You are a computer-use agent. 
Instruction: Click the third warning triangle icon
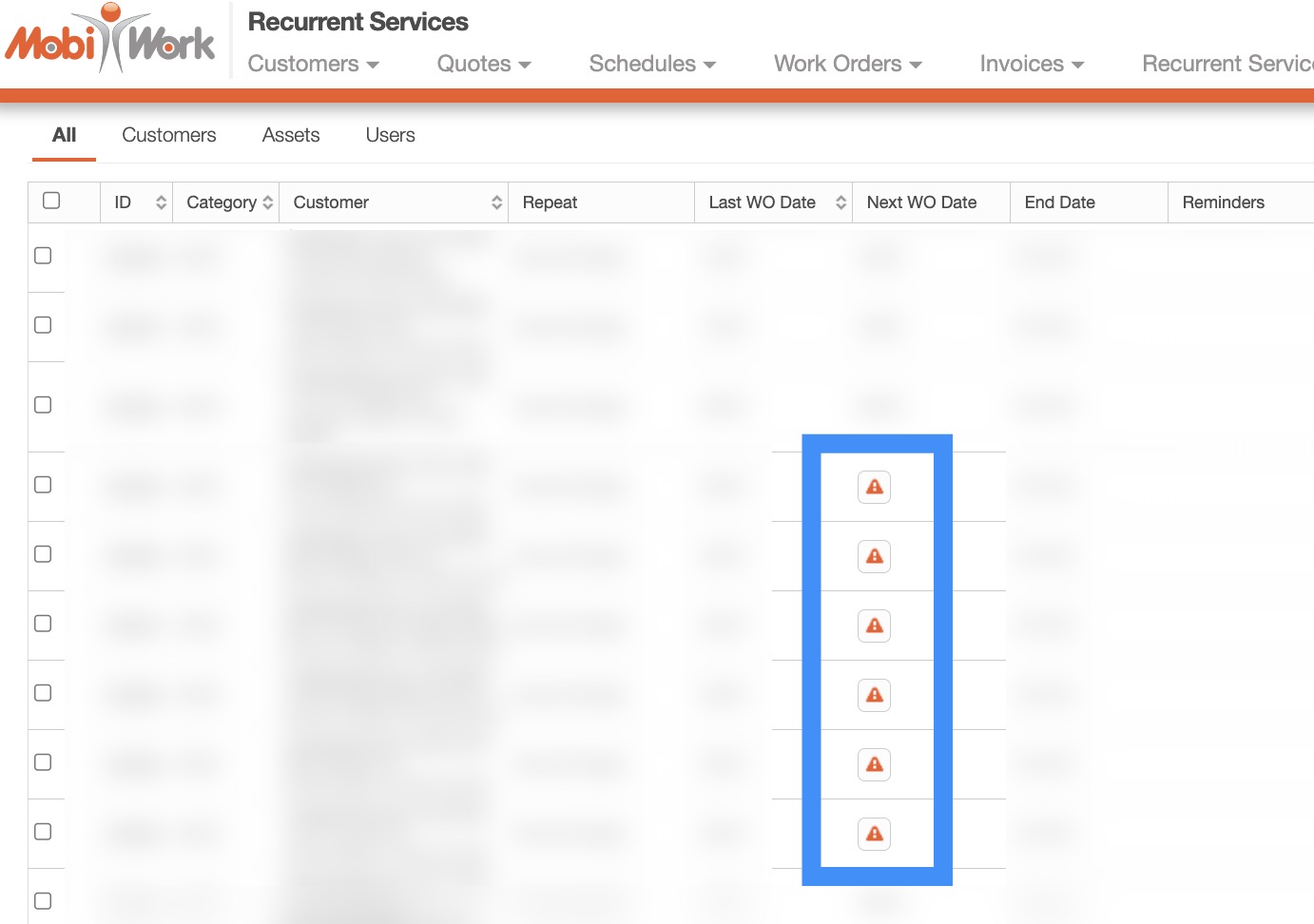(x=874, y=626)
